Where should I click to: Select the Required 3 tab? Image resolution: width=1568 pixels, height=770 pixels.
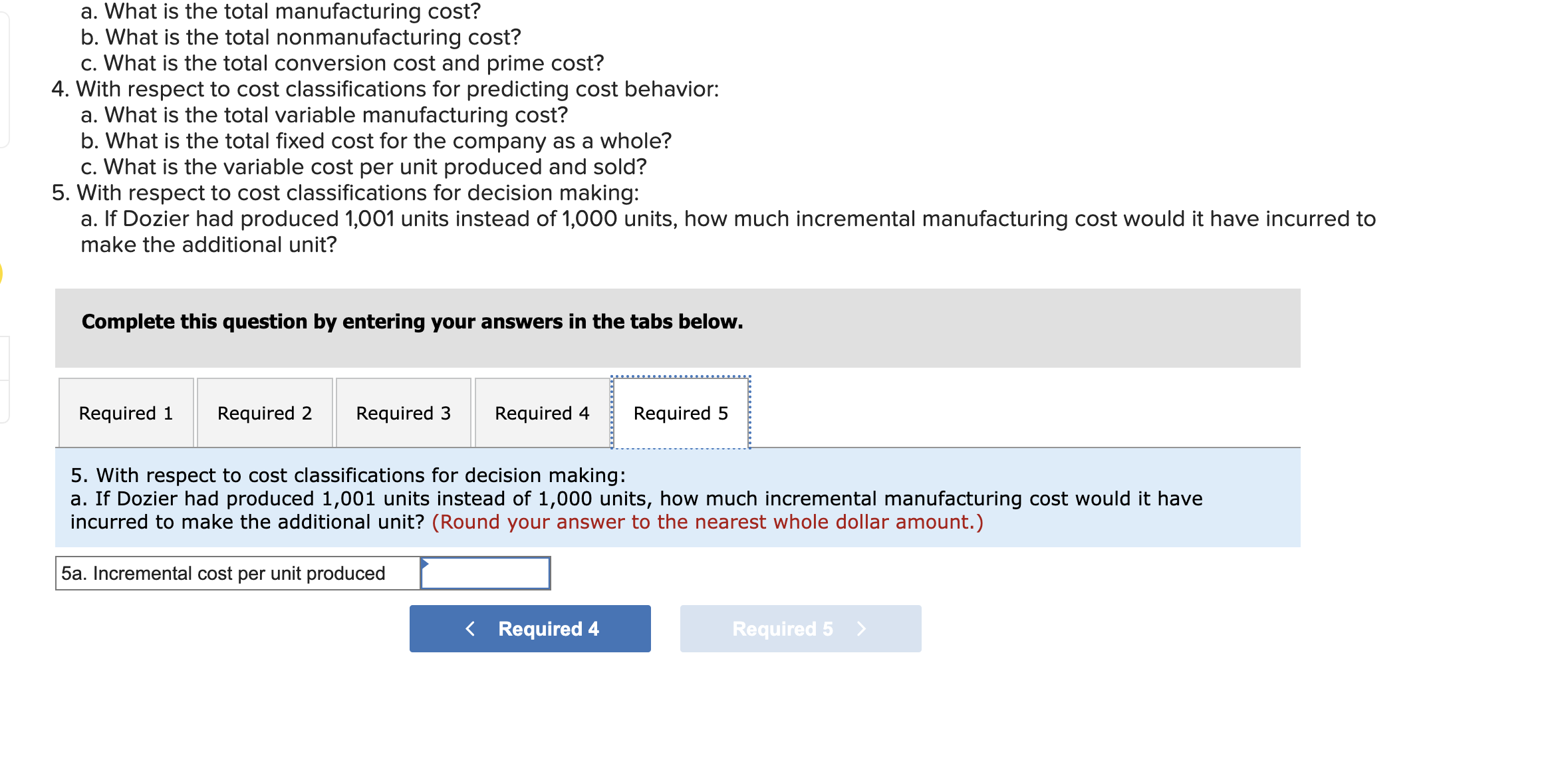point(403,413)
